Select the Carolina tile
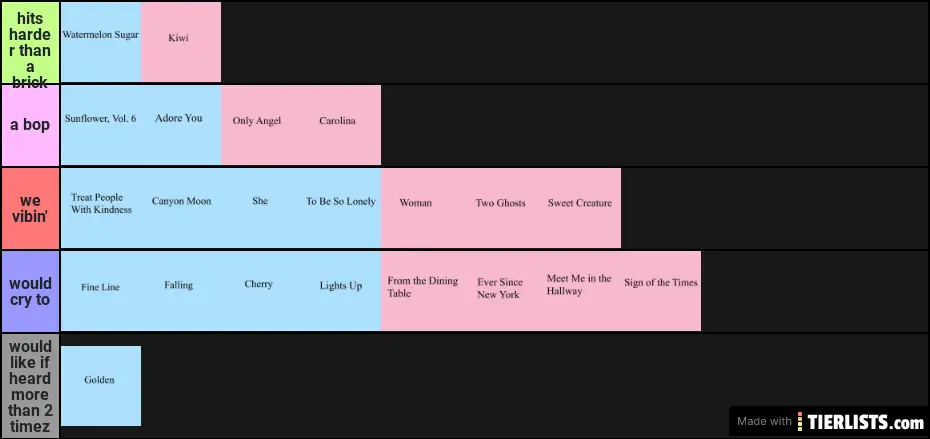Viewport: 930px width, 439px height. point(338,125)
